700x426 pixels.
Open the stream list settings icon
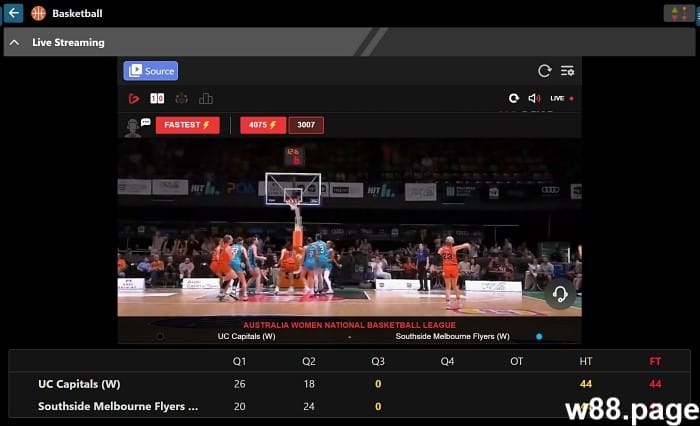[567, 71]
